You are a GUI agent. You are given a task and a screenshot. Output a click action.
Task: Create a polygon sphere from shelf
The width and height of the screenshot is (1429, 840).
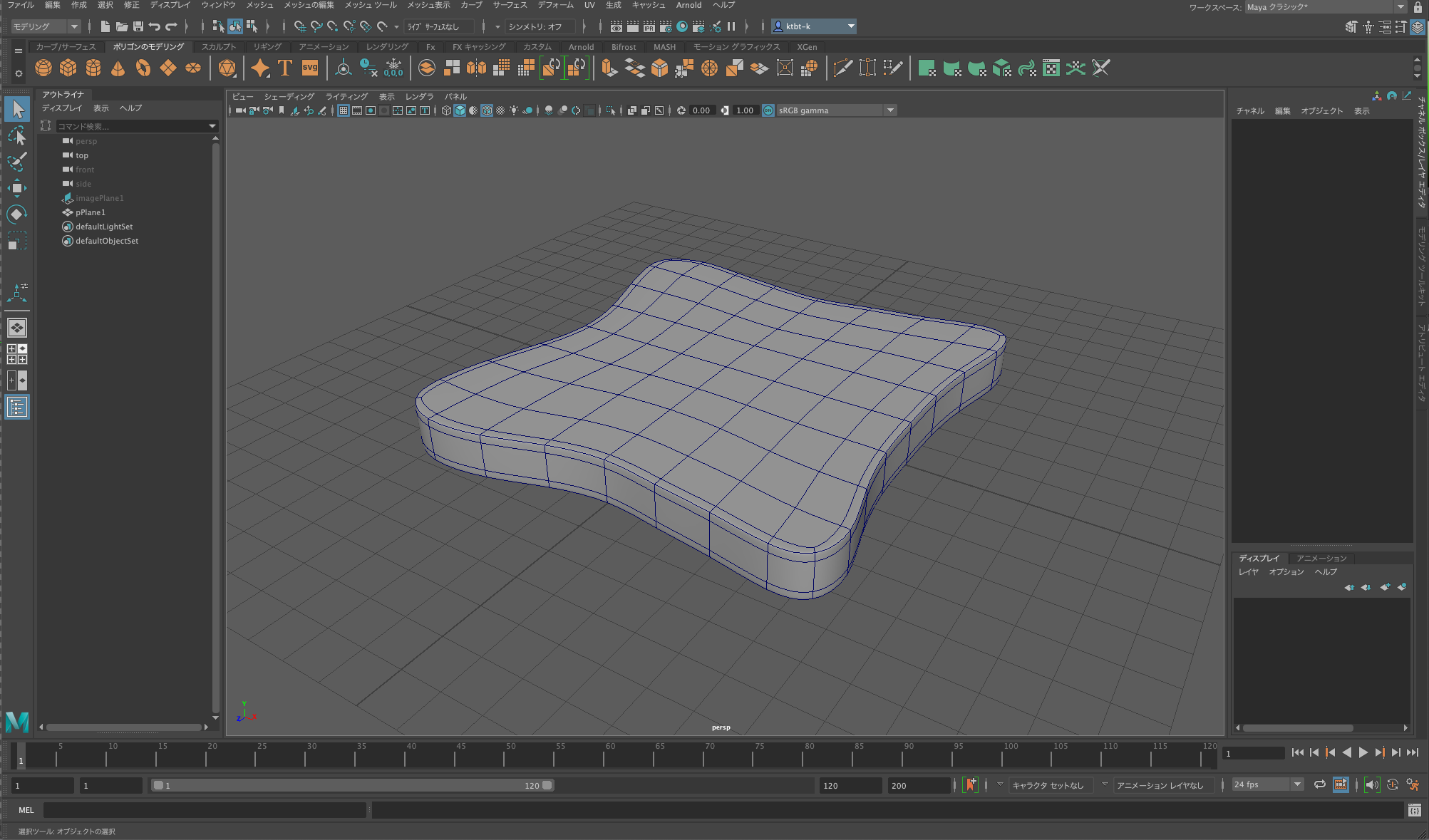(x=43, y=68)
